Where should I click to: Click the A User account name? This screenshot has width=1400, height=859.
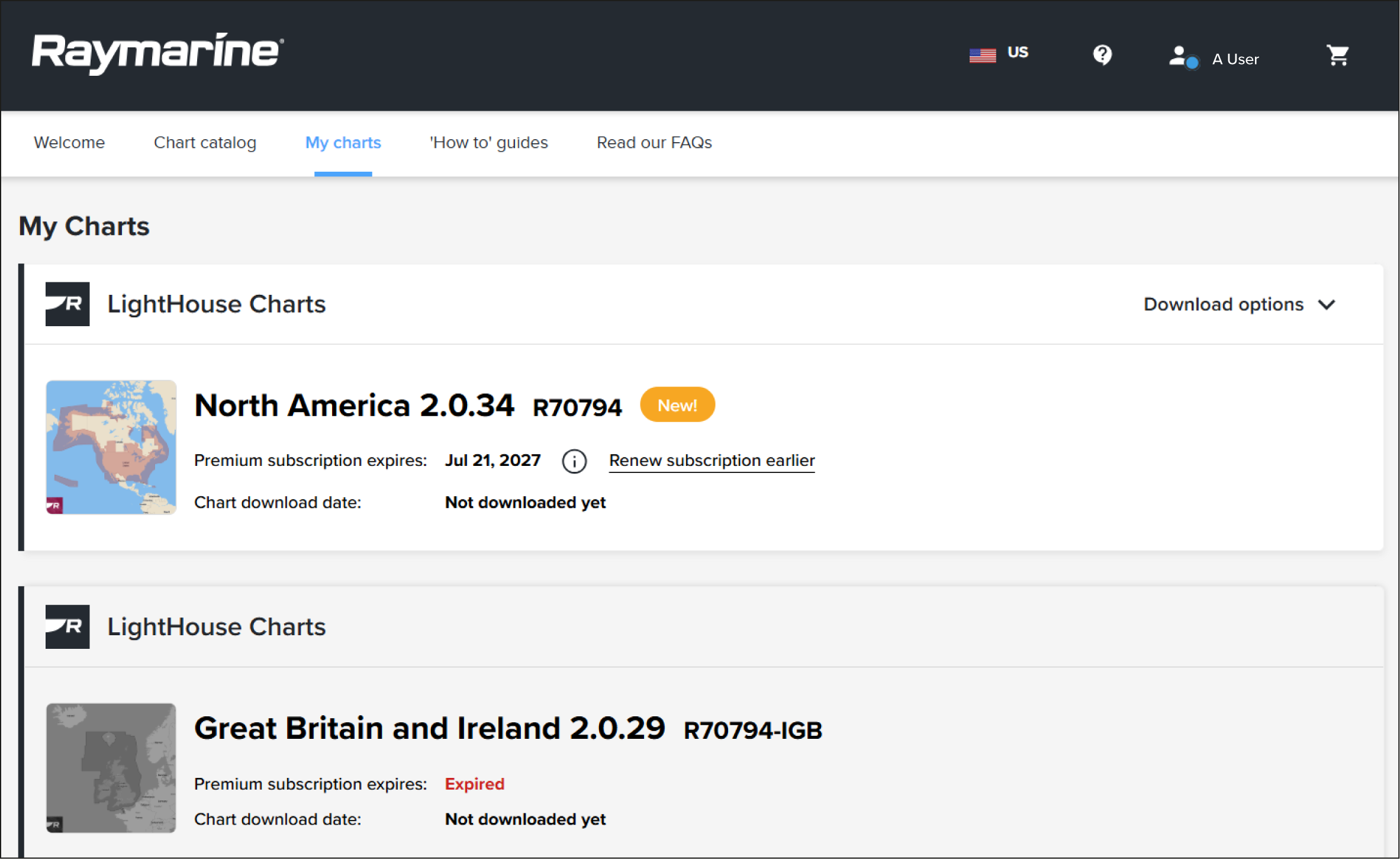point(1235,59)
